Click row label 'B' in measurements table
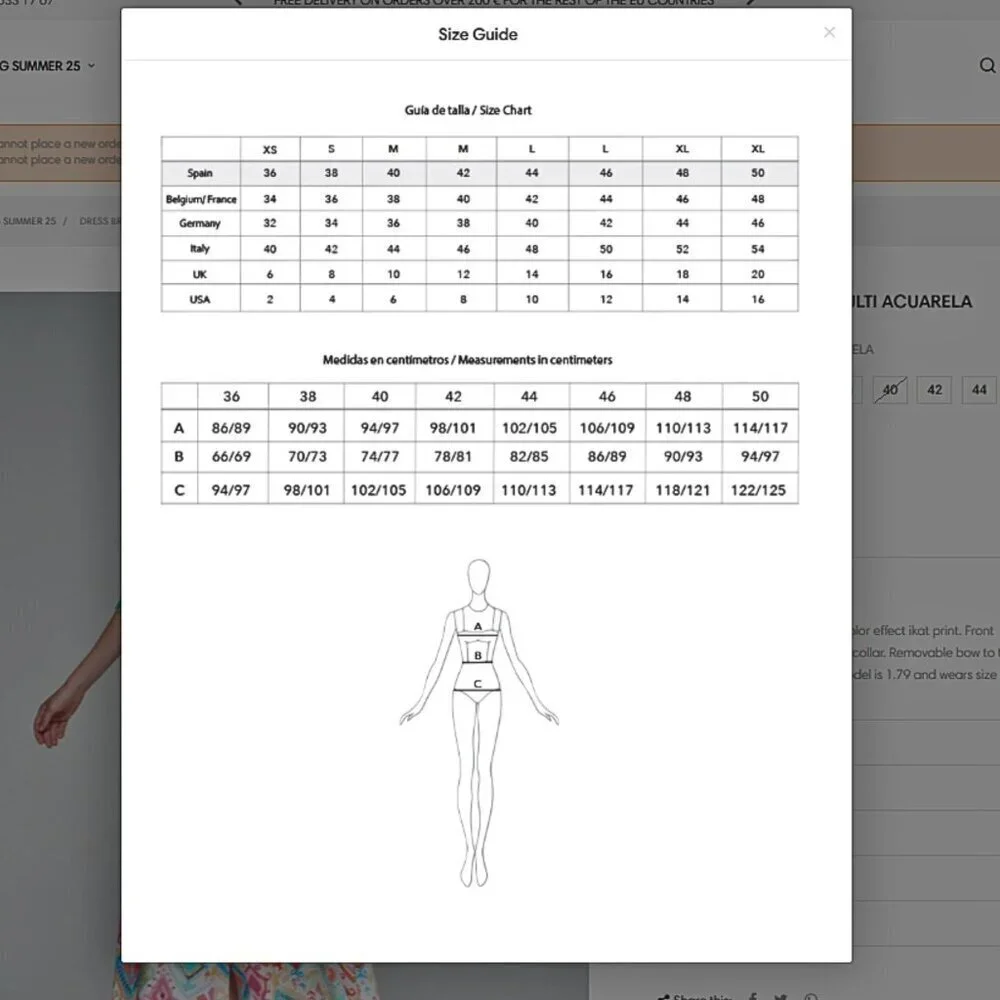 pos(179,457)
